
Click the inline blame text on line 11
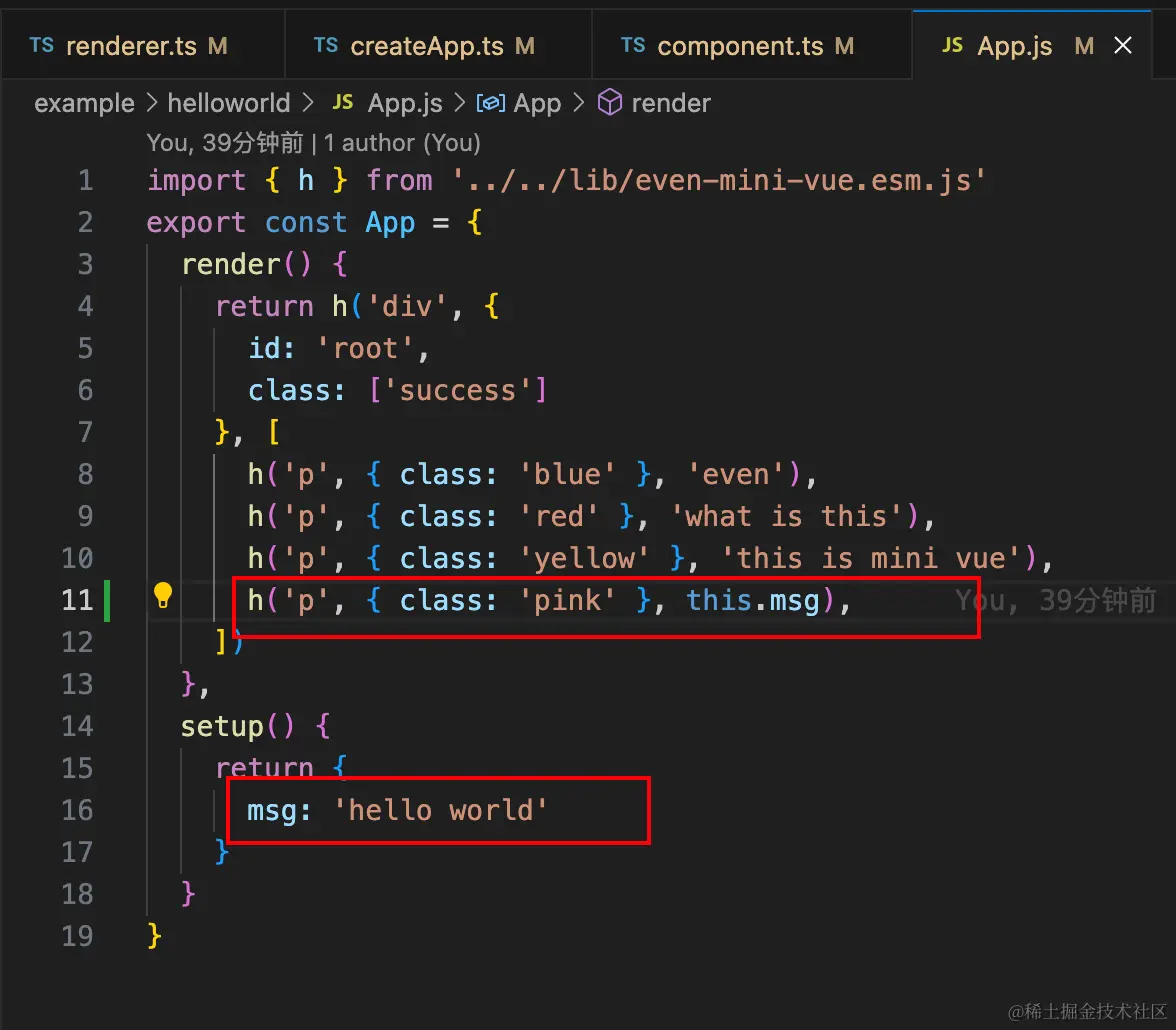[x=1055, y=601]
